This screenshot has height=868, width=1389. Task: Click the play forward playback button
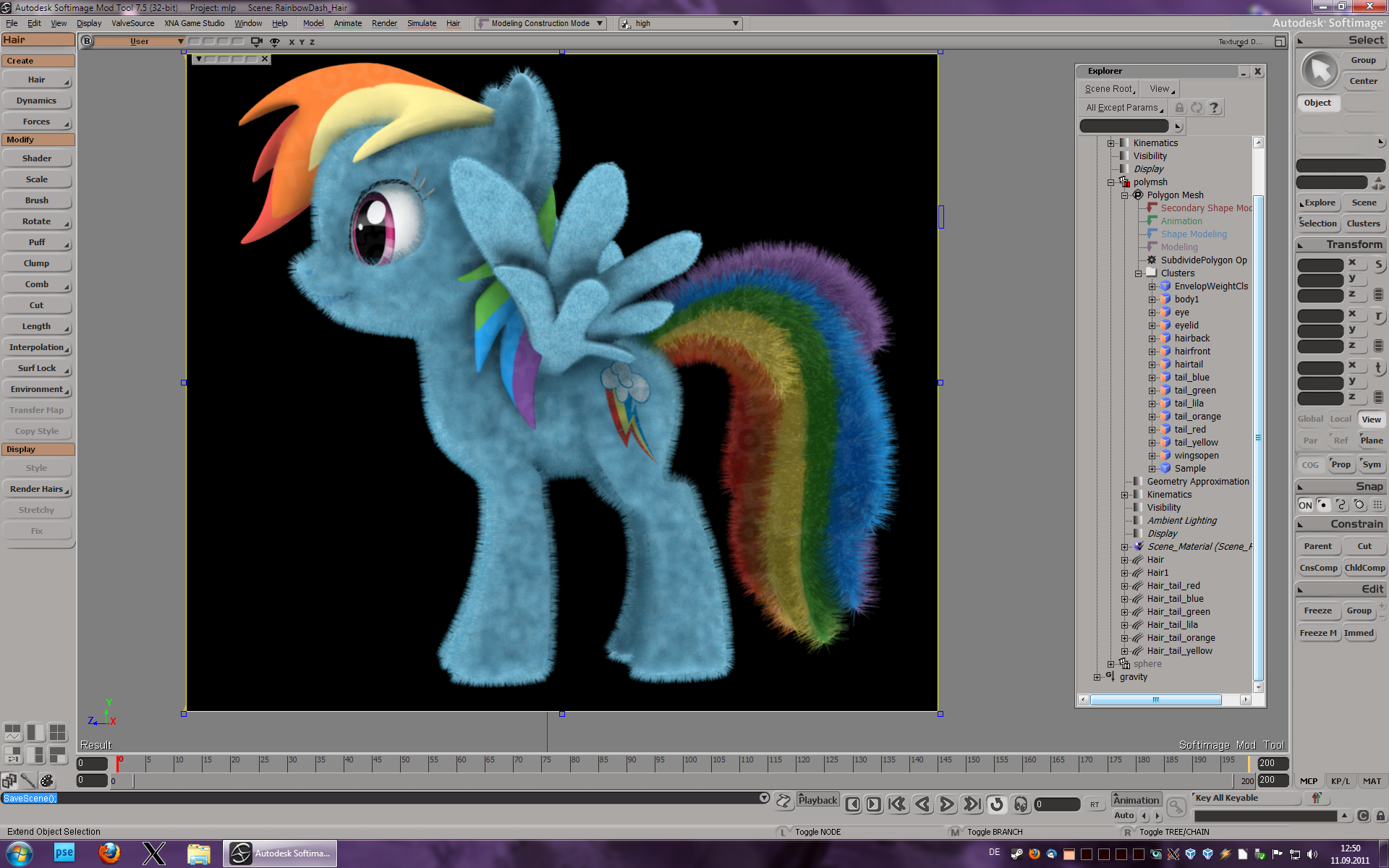[x=946, y=804]
